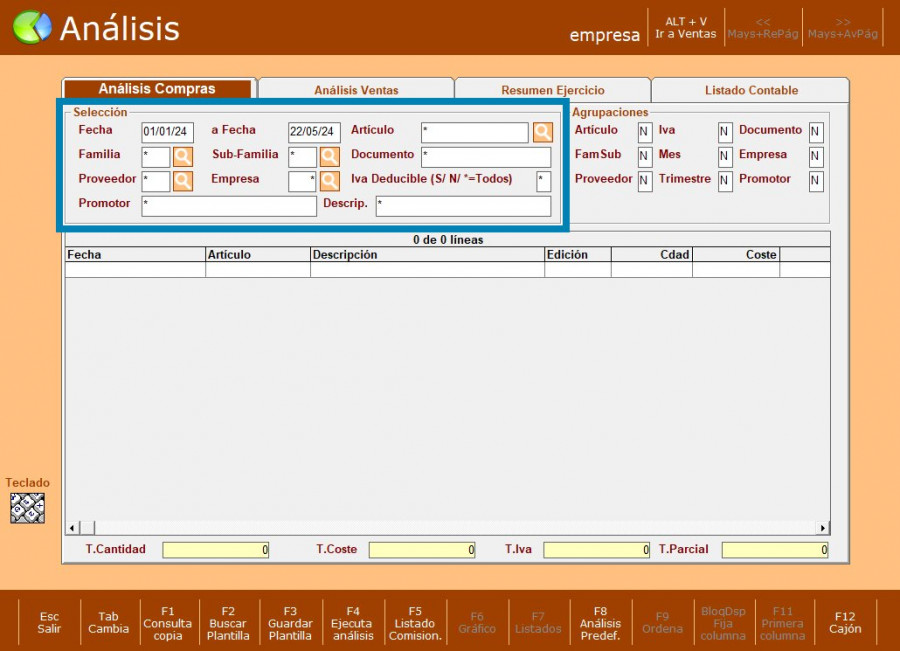Switch to the Análisis Ventas tab
The height and width of the screenshot is (651, 900).
coord(356,90)
